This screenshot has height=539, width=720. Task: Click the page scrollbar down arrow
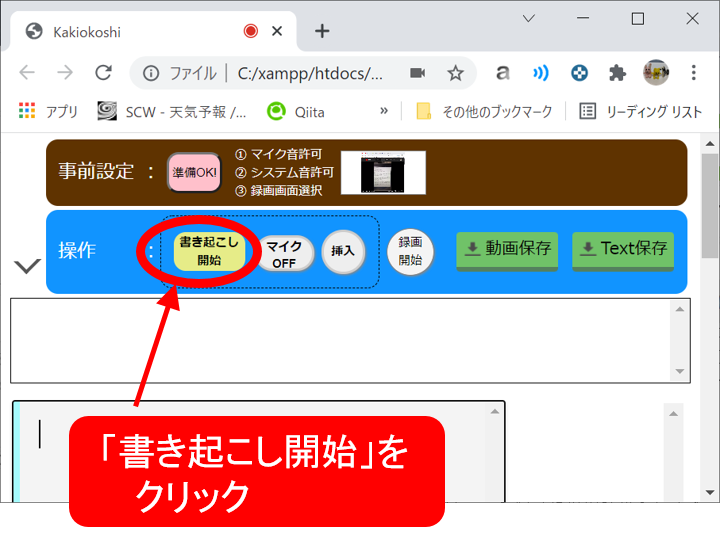[x=710, y=493]
